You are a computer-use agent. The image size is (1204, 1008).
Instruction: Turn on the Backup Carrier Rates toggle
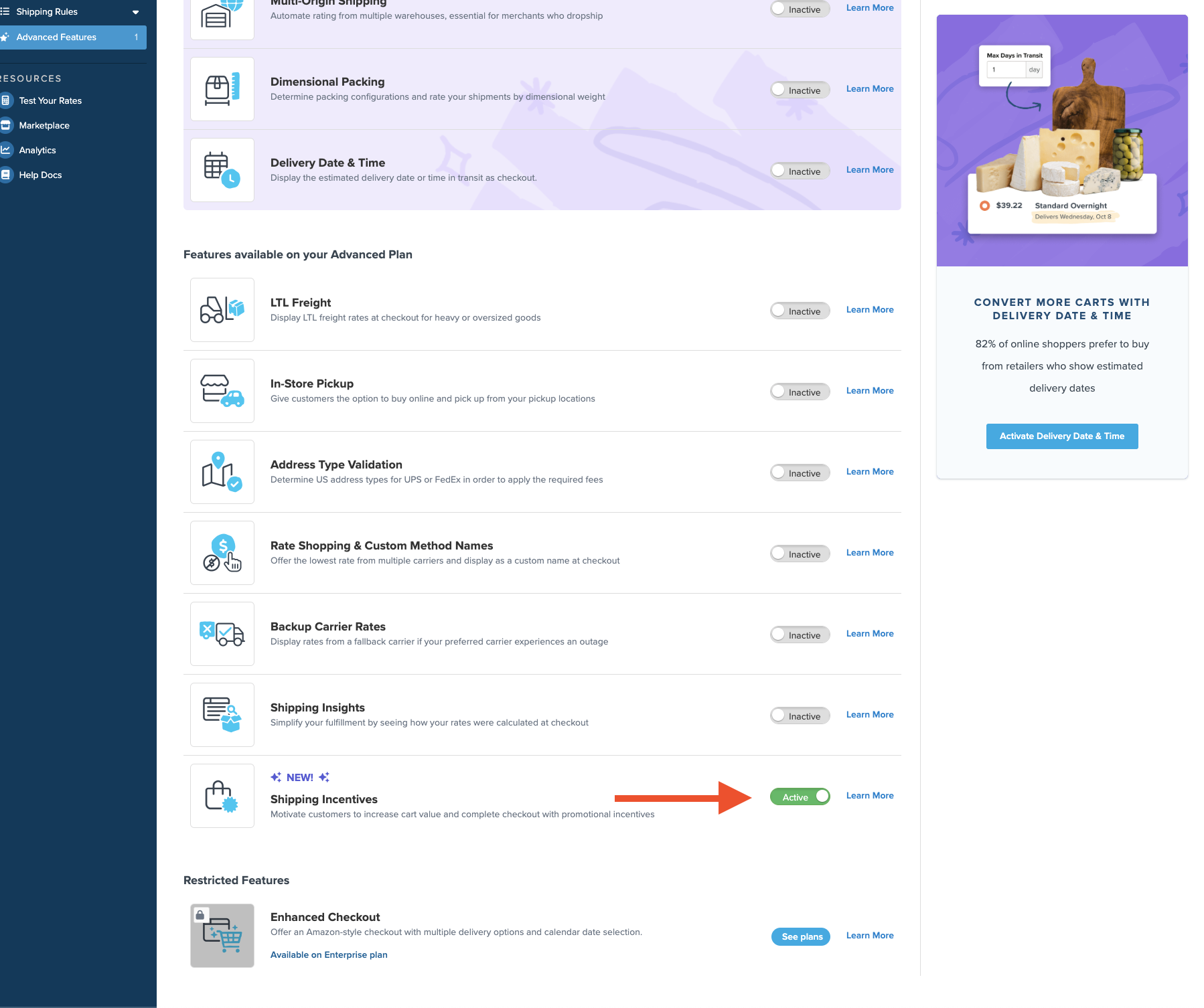point(800,635)
